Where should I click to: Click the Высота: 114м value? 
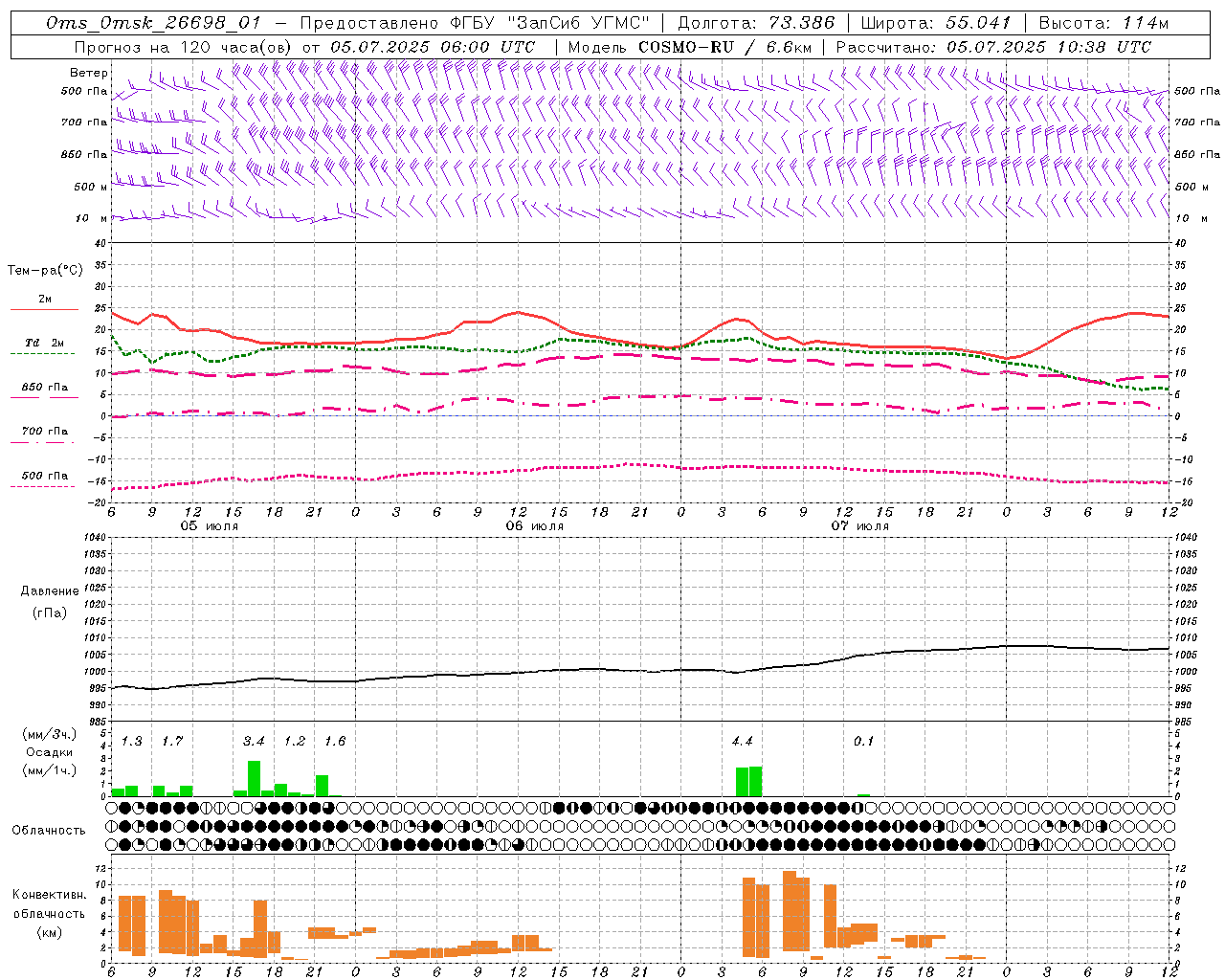tap(1103, 23)
